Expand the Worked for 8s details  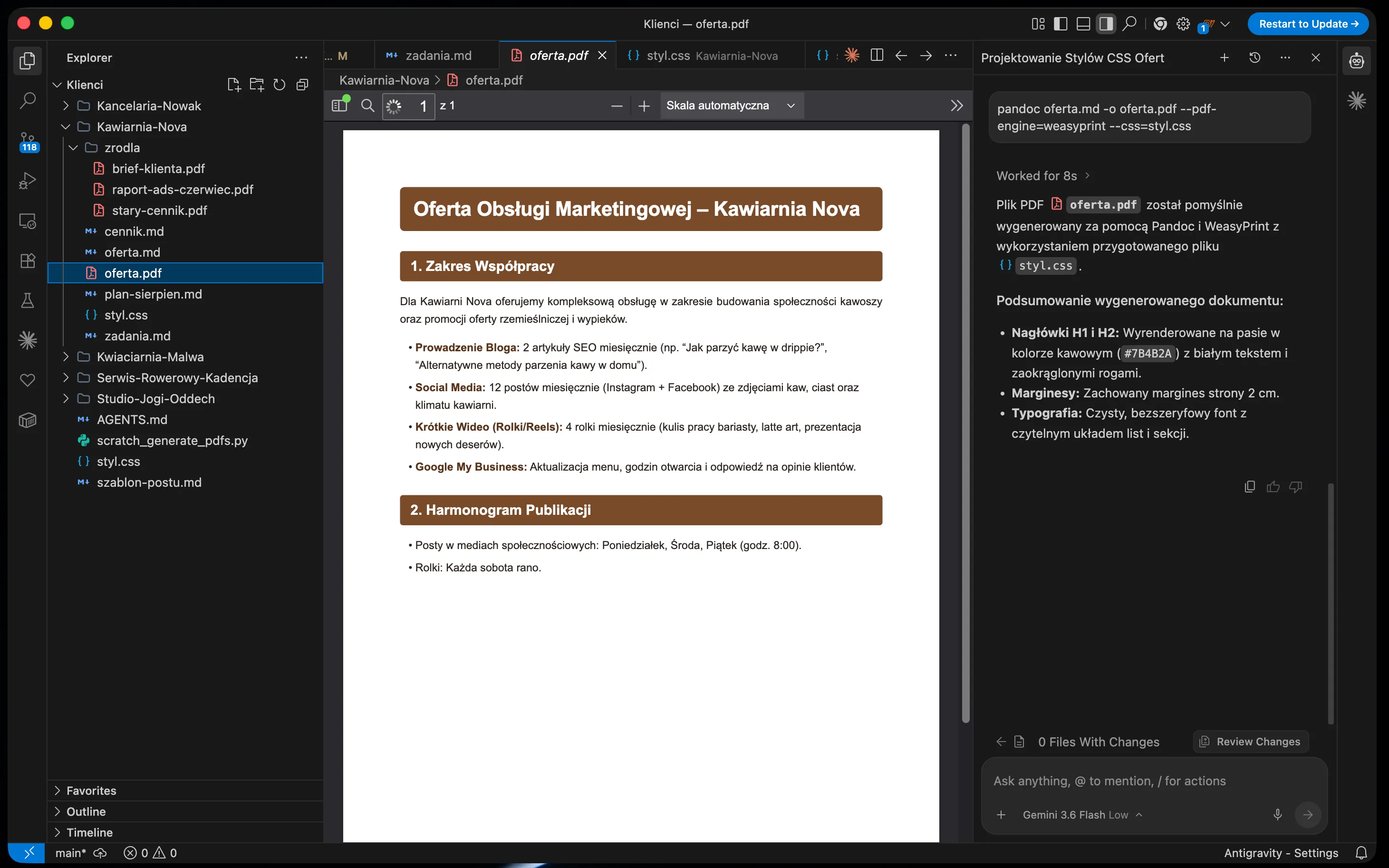pyautogui.click(x=1043, y=176)
